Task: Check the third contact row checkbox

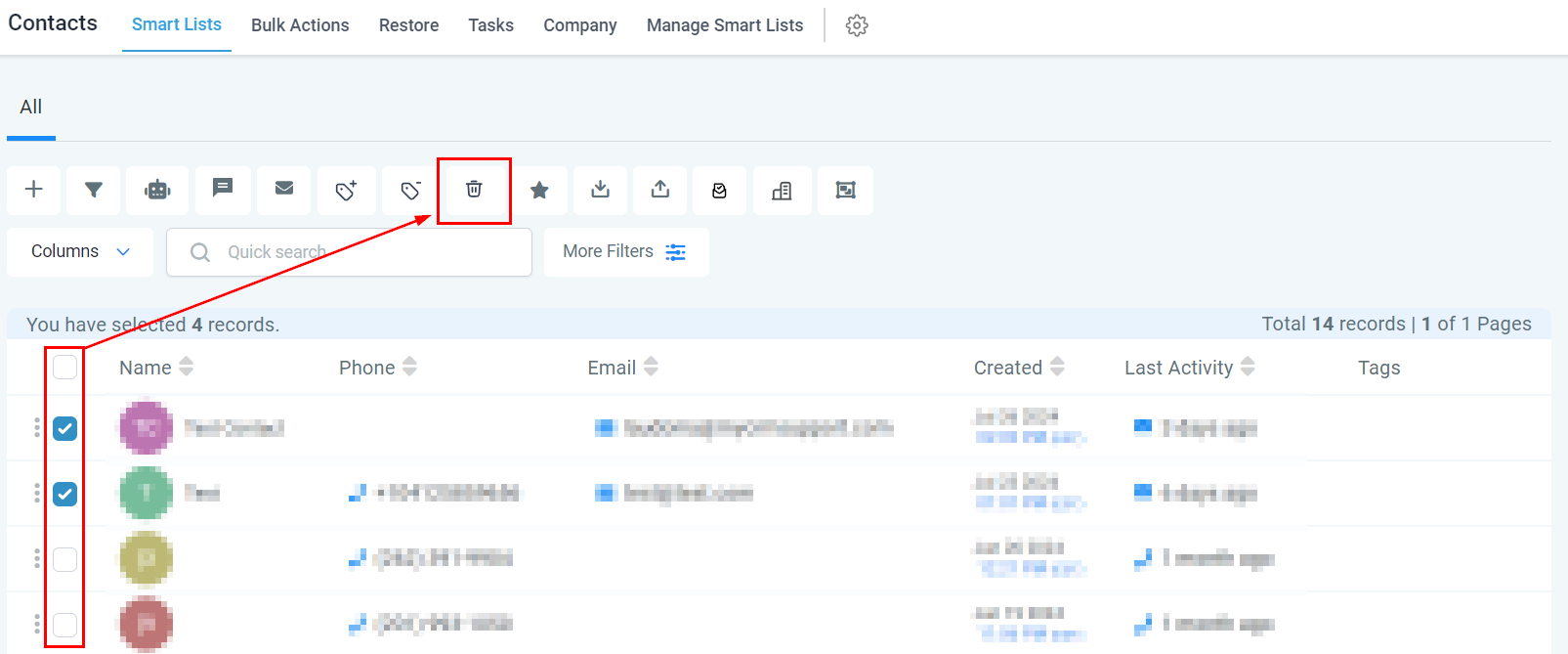Action: (x=64, y=559)
